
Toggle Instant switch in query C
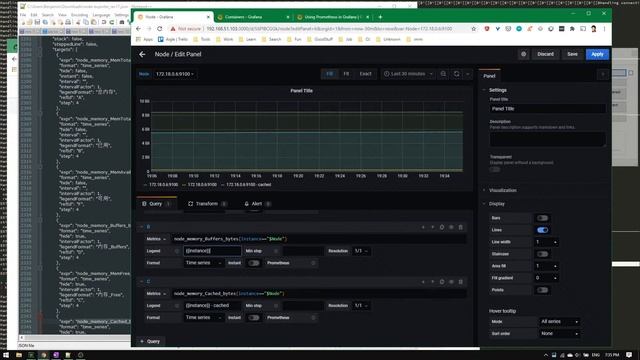[254, 318]
